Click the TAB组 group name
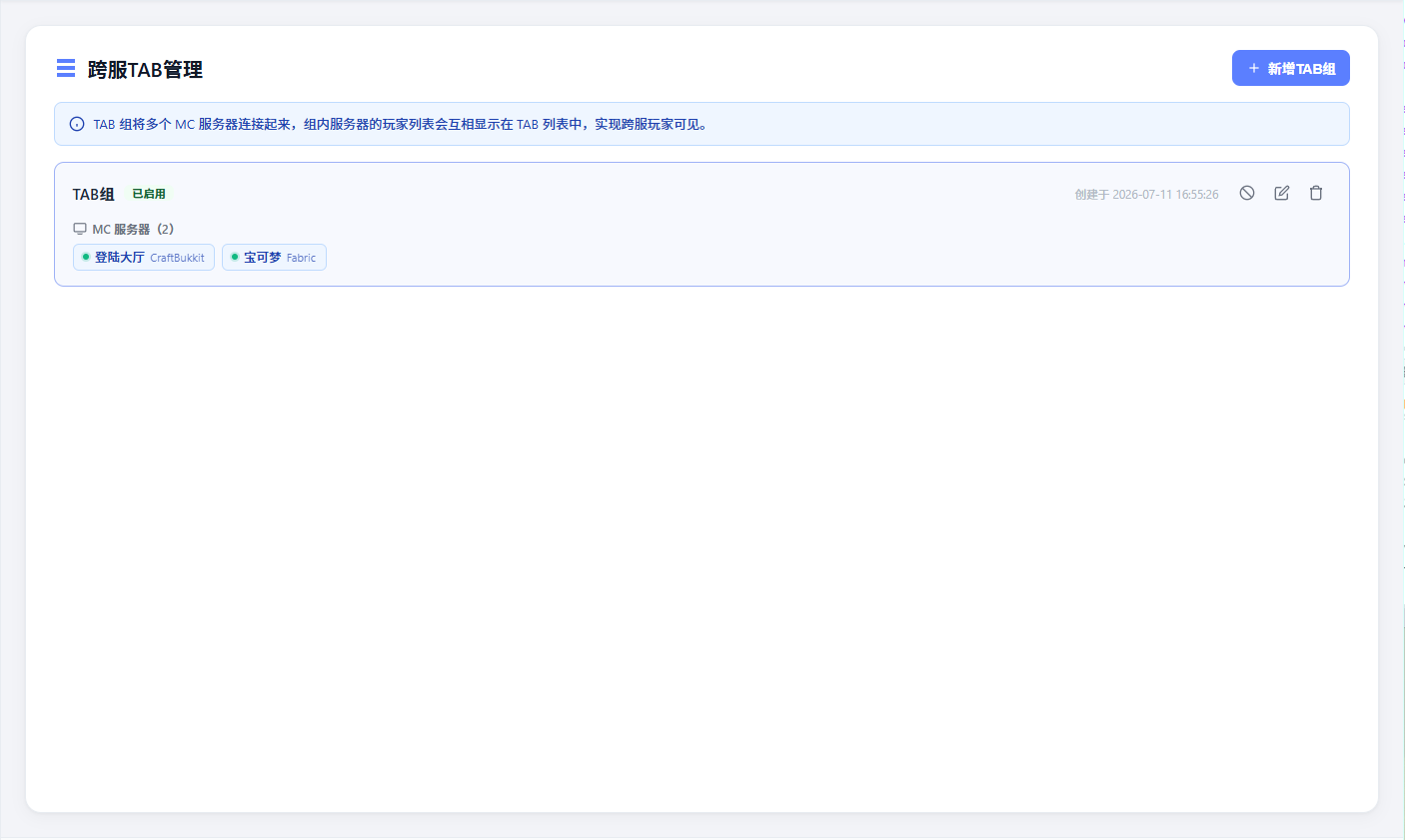This screenshot has height=840, width=1405. click(94, 194)
